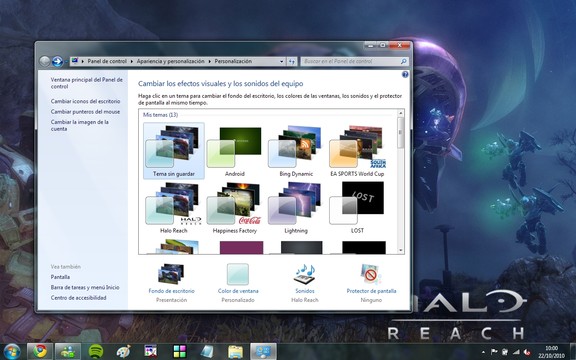The width and height of the screenshot is (576, 360).
Task: Click the address bar computer icon
Action: click(75, 61)
